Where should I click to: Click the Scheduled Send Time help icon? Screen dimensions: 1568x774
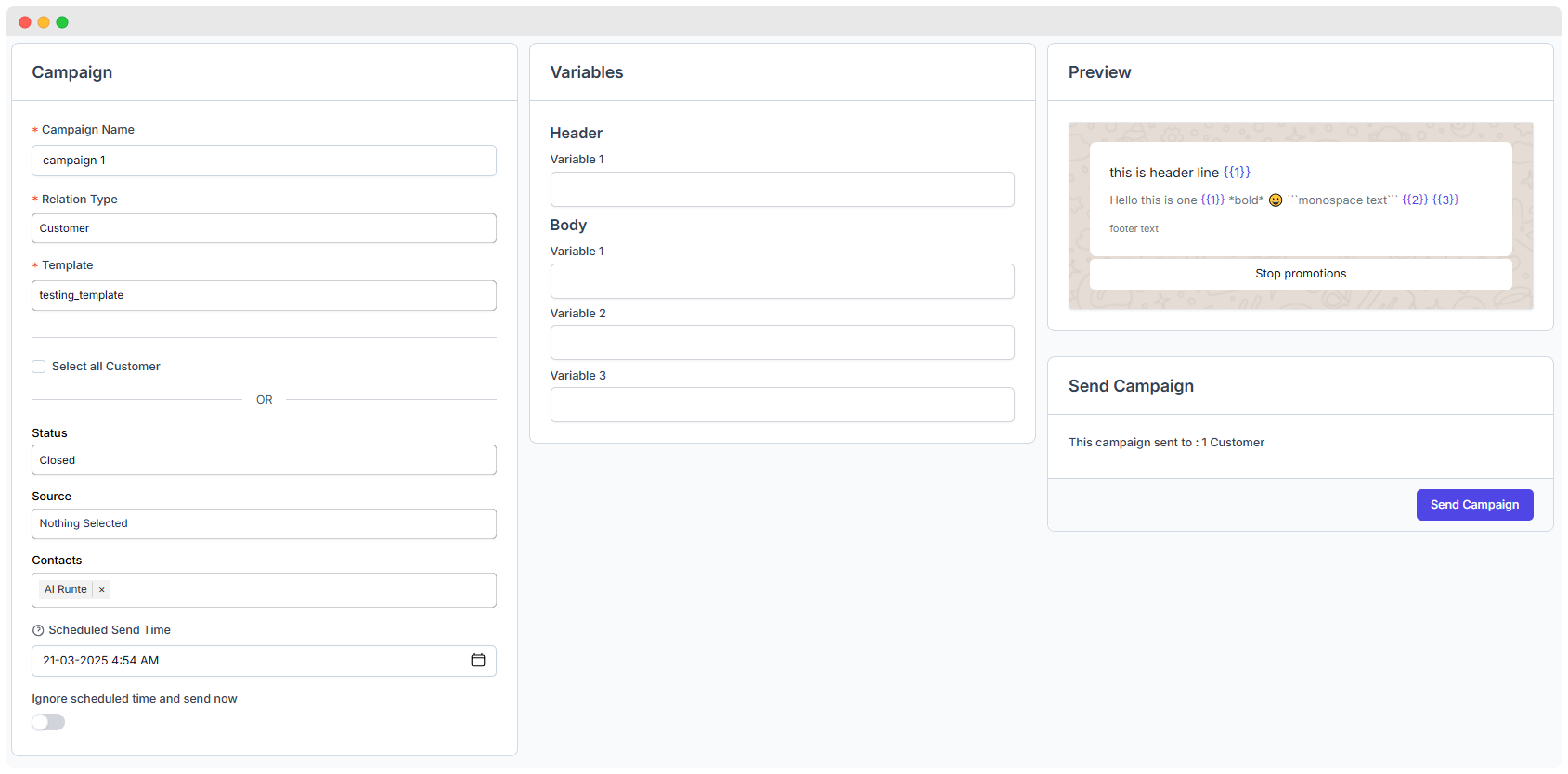click(38, 630)
